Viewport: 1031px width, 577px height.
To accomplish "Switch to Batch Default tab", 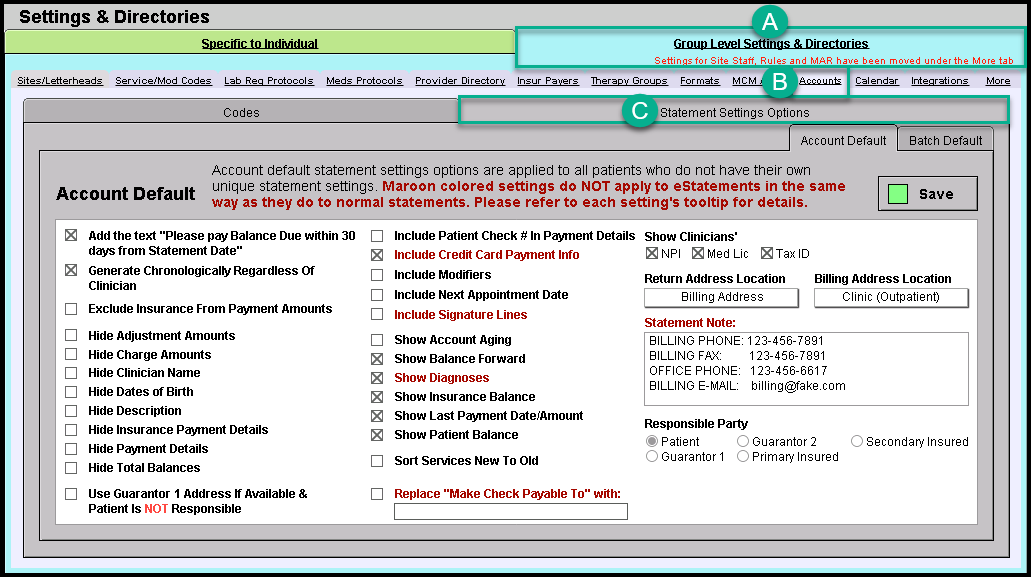I will tap(945, 141).
